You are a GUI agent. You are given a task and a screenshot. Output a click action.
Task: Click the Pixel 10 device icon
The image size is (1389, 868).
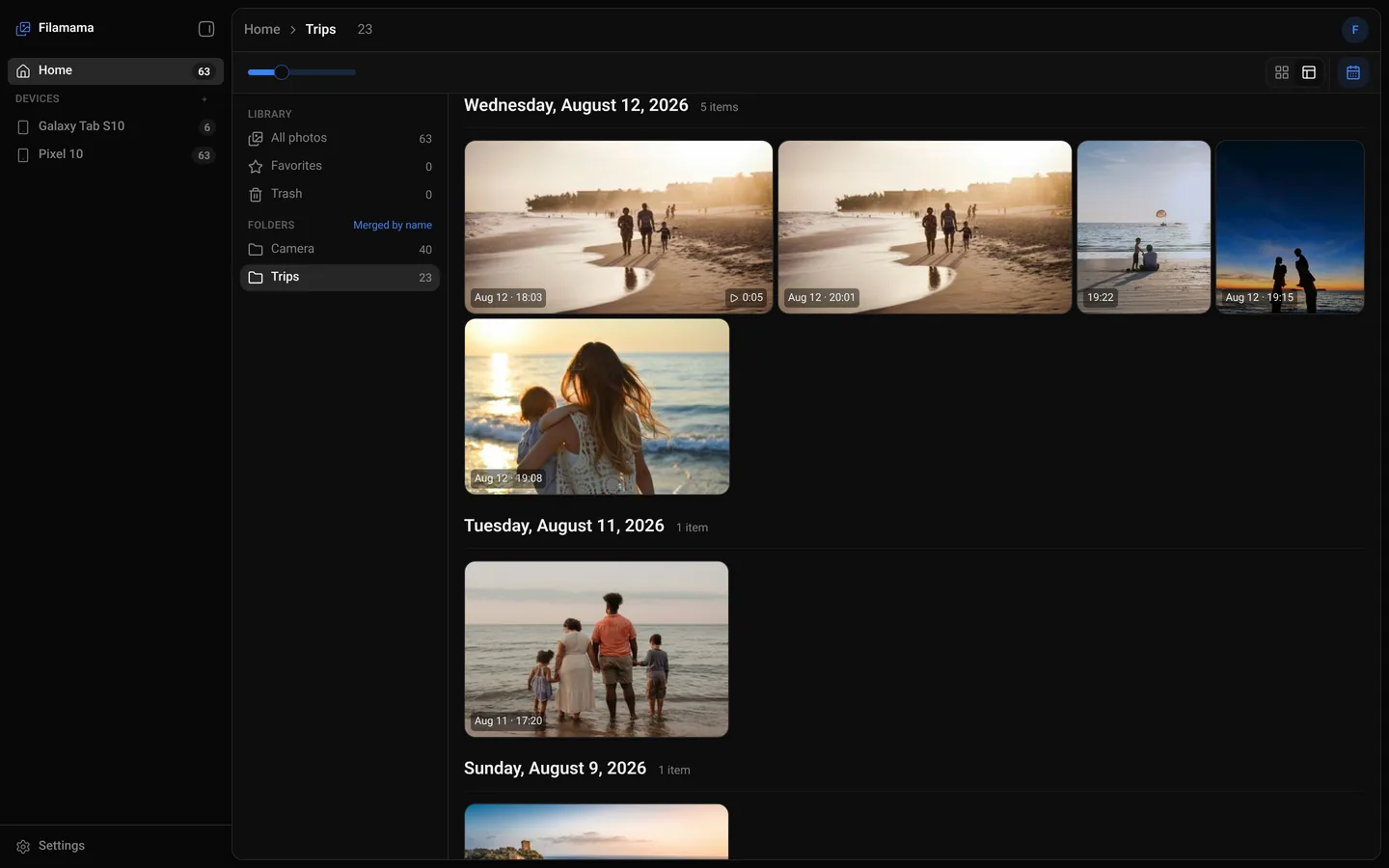23,155
